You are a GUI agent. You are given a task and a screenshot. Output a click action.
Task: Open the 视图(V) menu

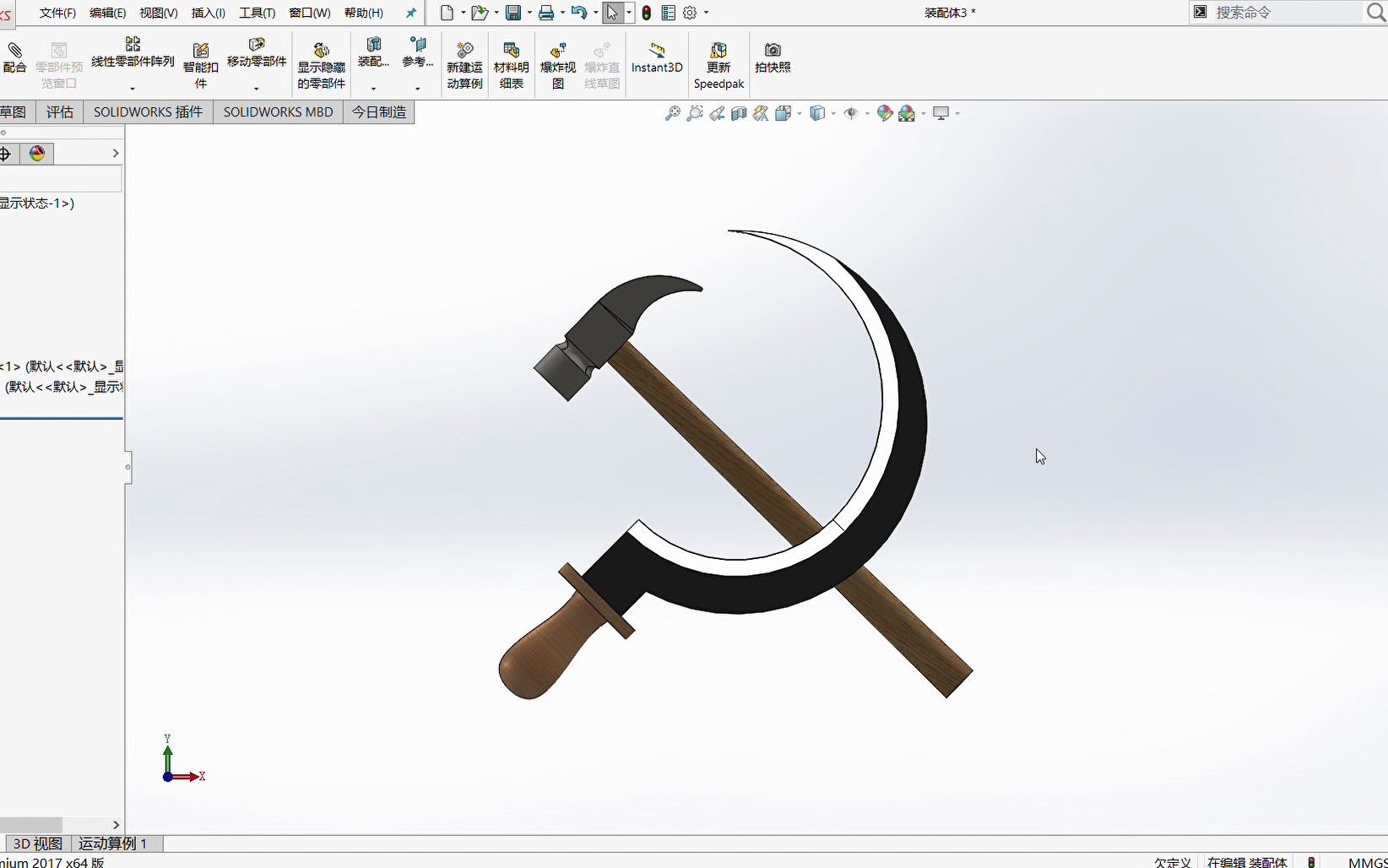click(158, 13)
